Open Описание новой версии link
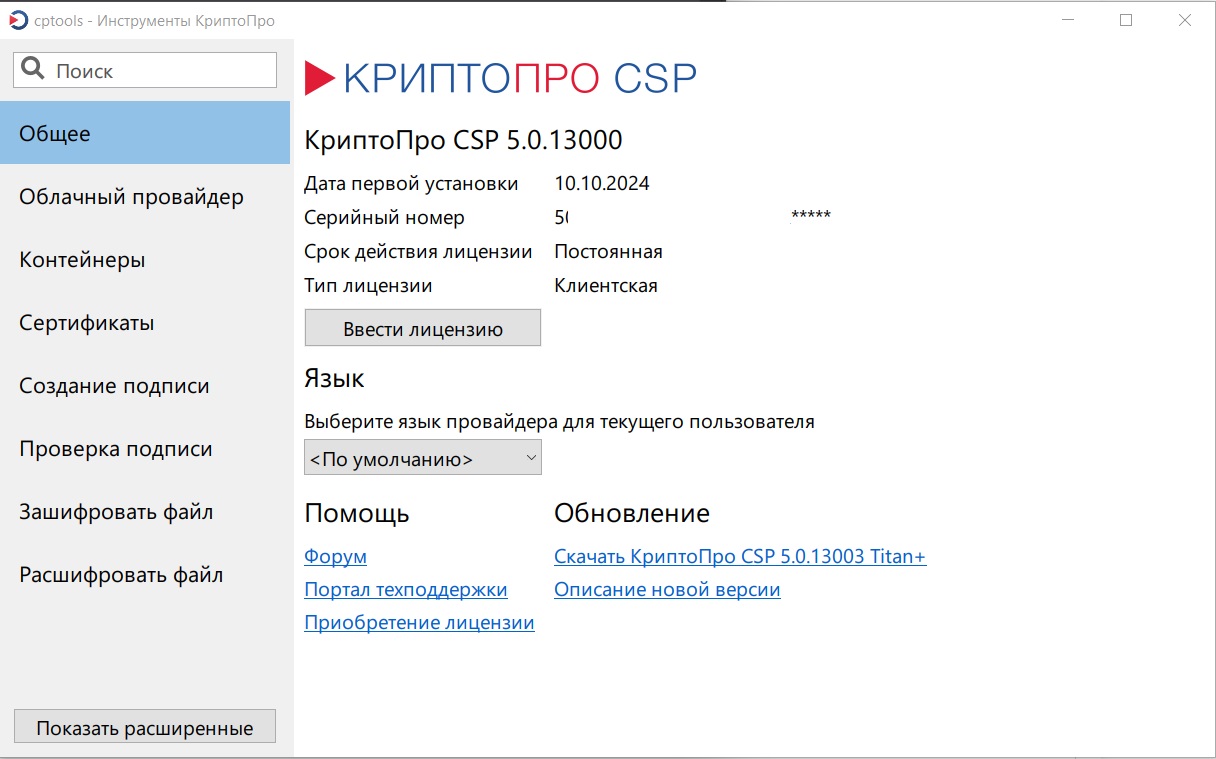Screen dimensions: 1216x759 click(666, 589)
